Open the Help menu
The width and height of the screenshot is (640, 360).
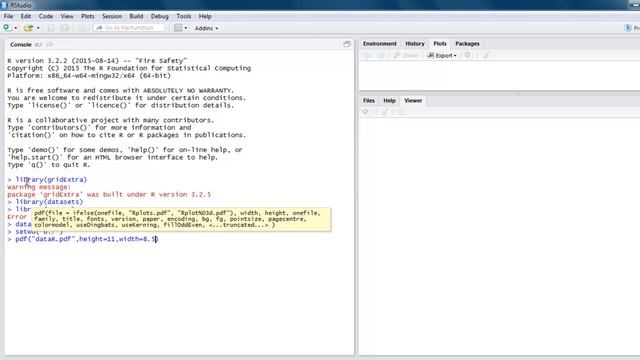(x=205, y=16)
